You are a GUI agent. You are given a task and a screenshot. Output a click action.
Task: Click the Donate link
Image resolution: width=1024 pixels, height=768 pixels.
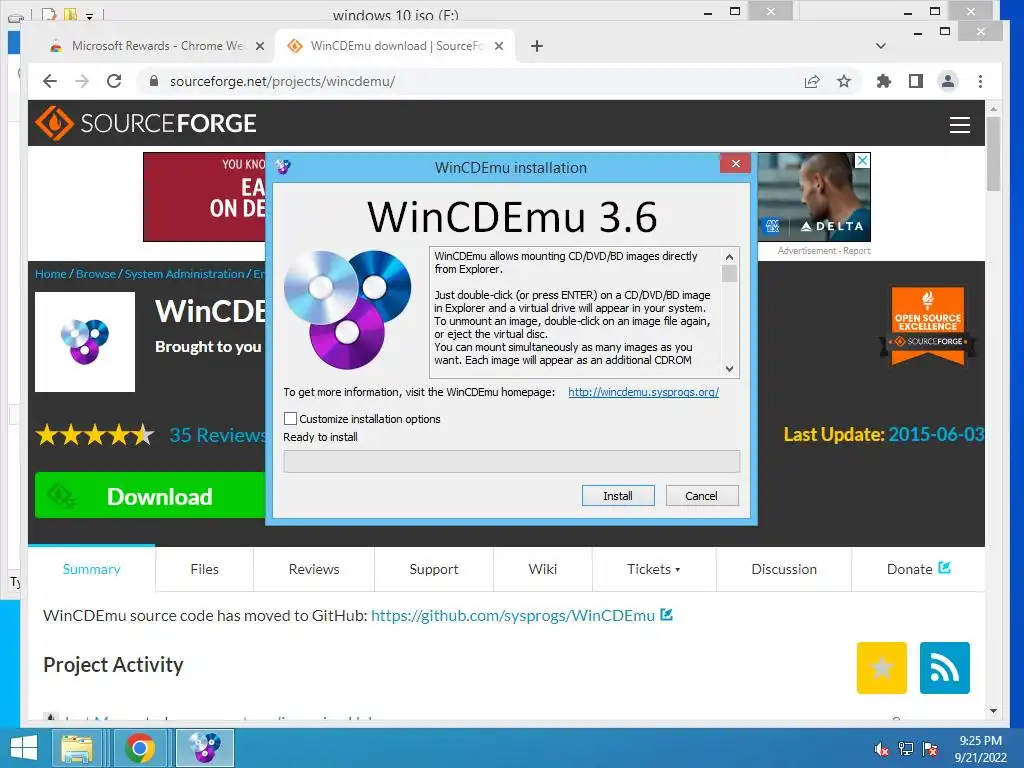(x=918, y=569)
